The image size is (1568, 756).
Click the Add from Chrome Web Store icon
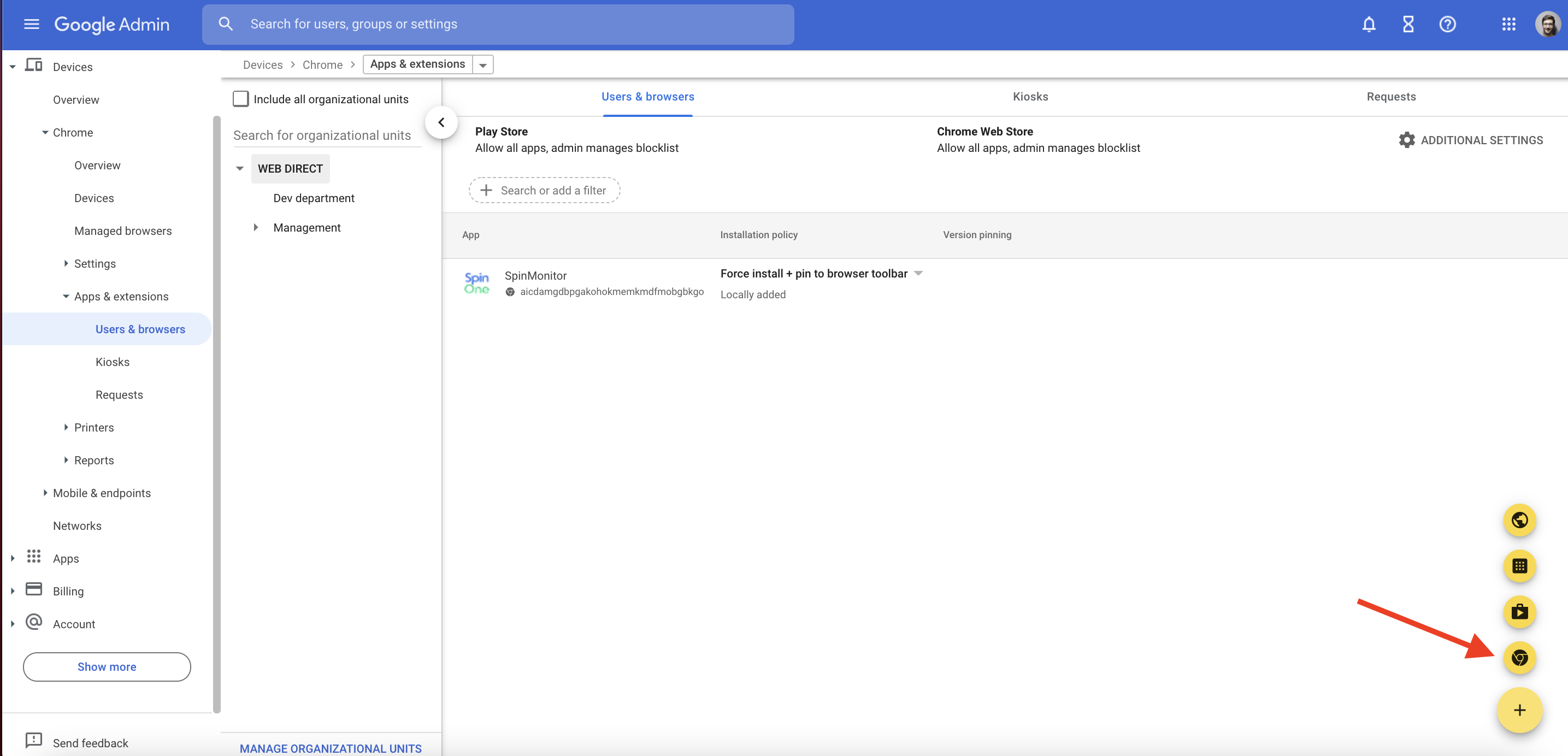(1519, 658)
